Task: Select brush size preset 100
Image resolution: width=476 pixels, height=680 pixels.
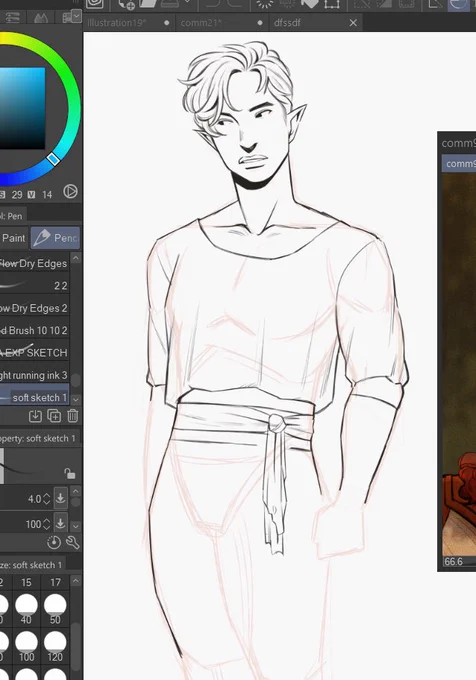Action: pos(26,646)
